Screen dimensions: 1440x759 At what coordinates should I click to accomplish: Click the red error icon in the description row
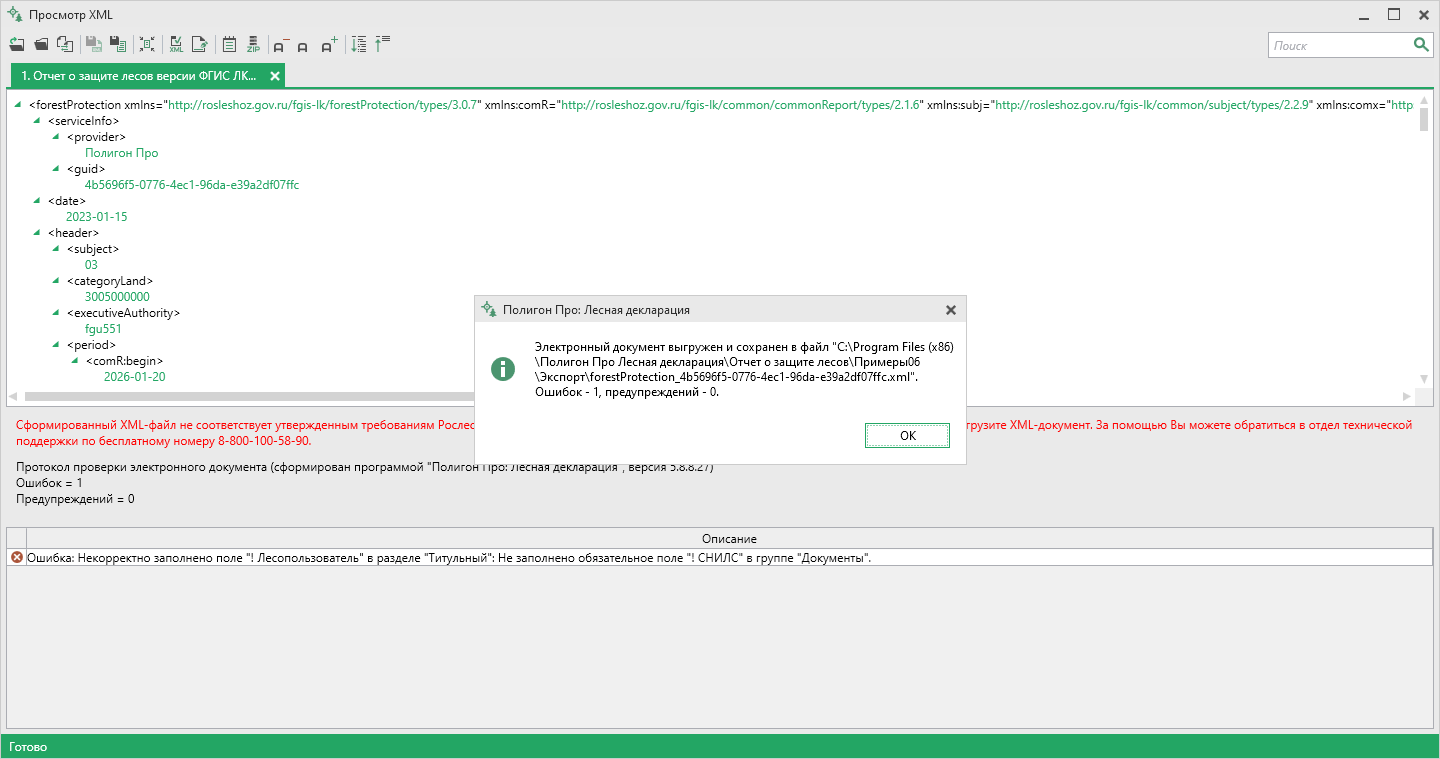16,557
